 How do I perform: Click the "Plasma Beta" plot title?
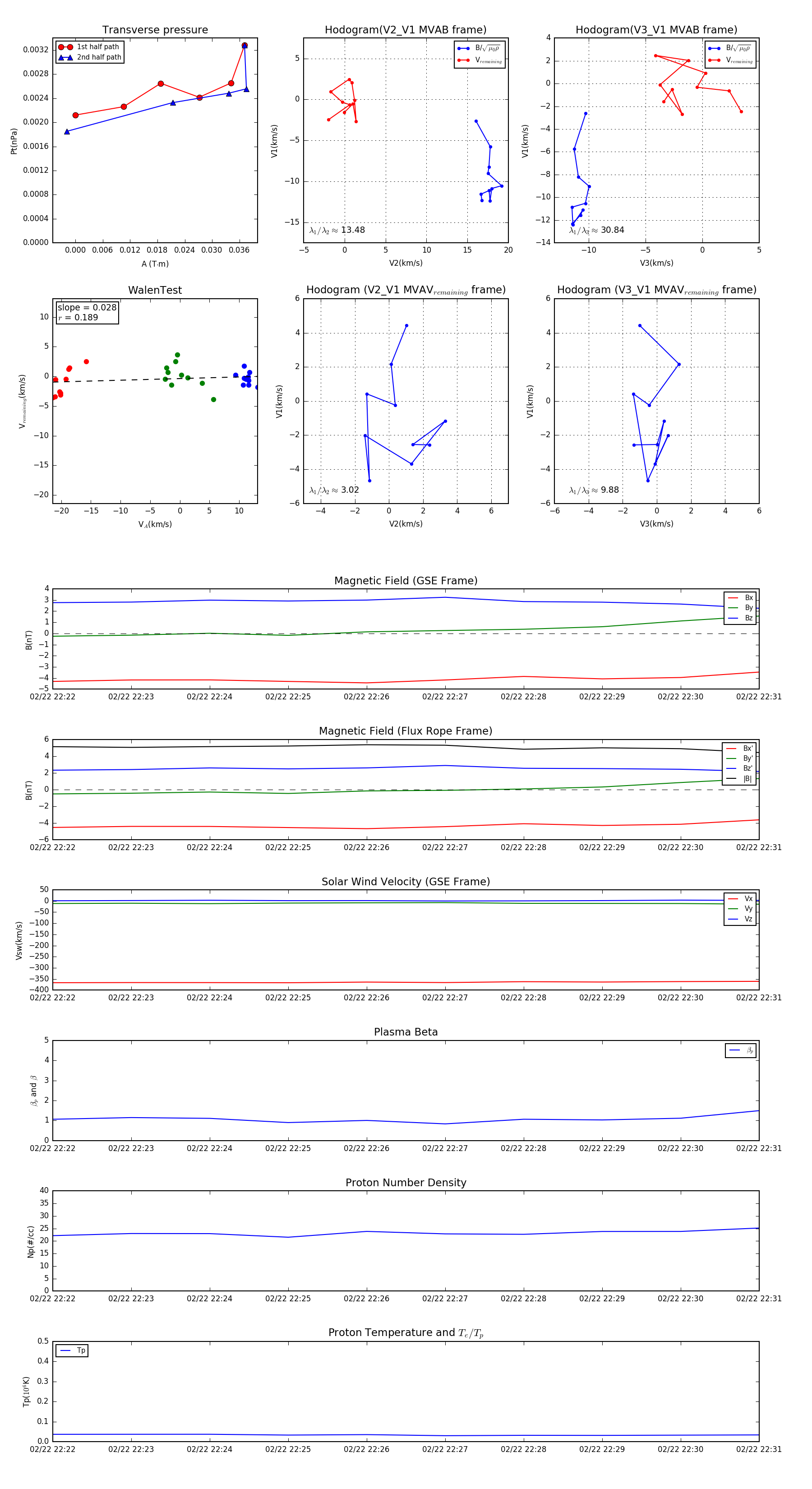click(x=406, y=1032)
